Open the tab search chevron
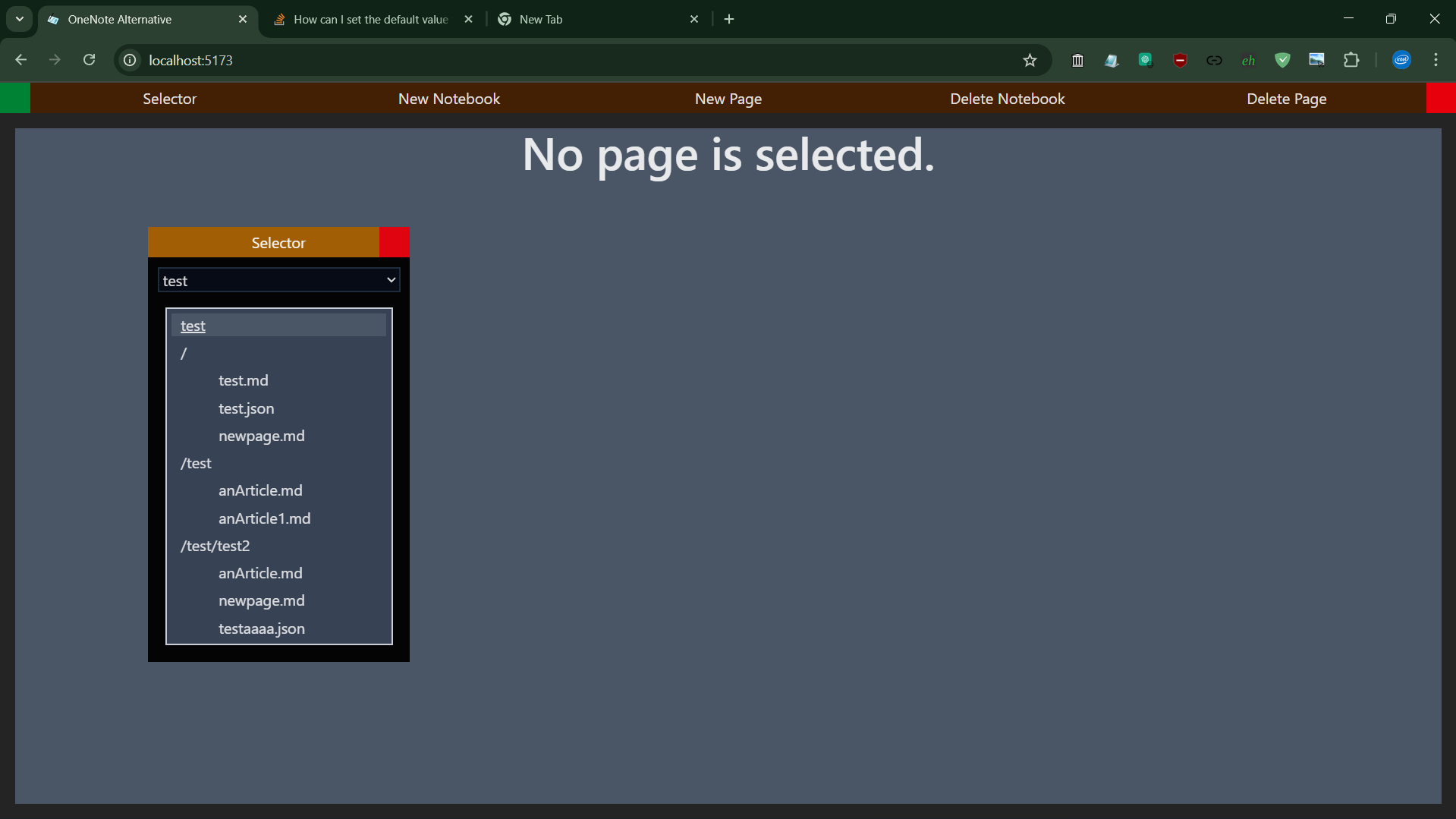This screenshot has height=819, width=1456. click(x=19, y=19)
